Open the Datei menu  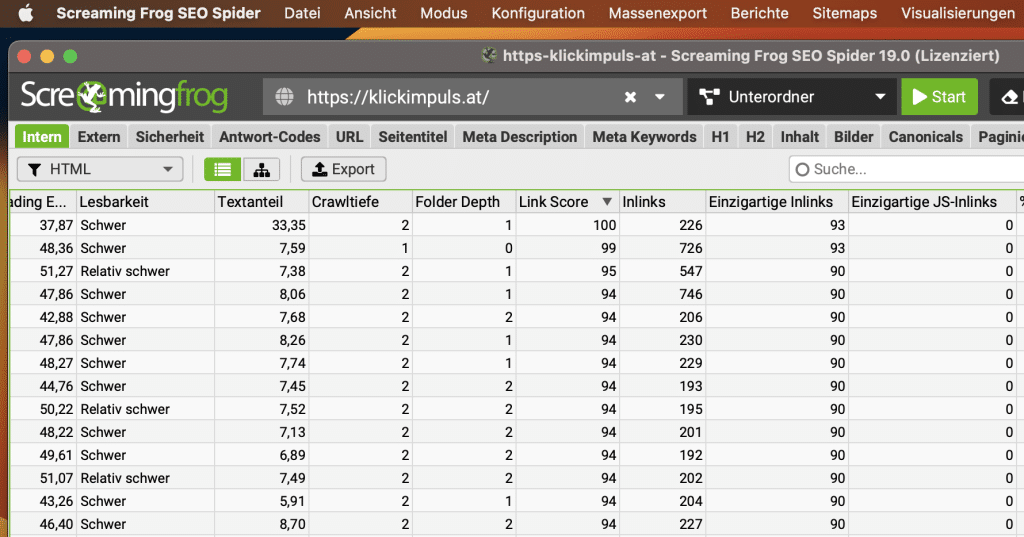point(302,13)
